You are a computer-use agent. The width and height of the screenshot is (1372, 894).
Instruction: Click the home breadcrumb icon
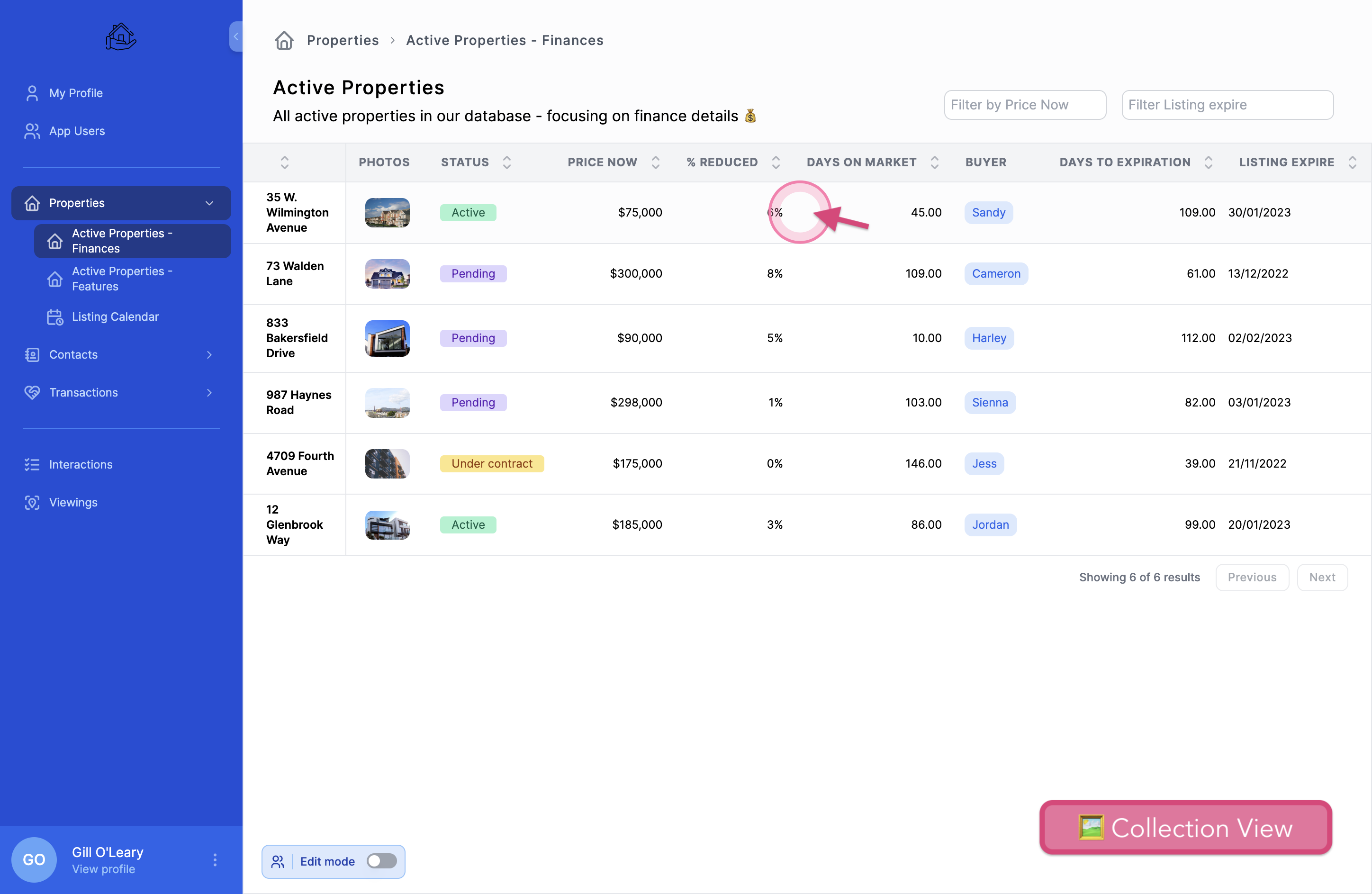284,40
